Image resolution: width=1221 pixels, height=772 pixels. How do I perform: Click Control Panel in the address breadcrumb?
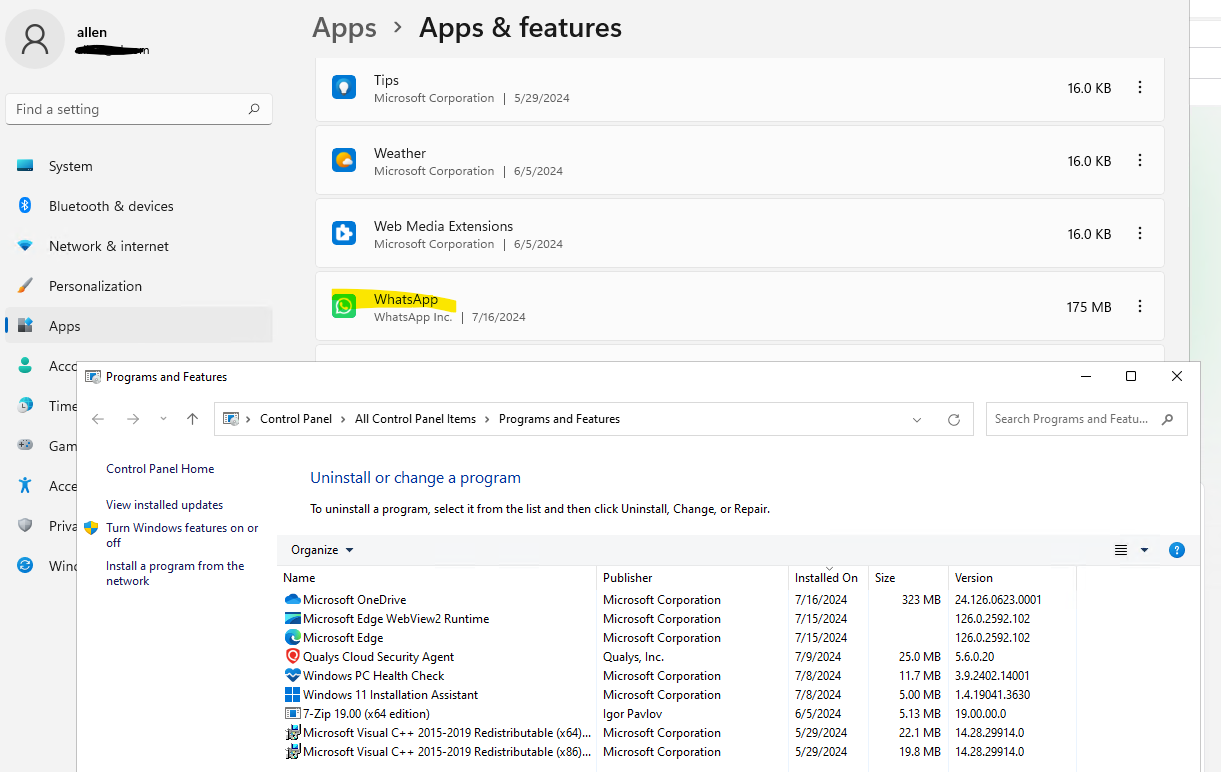tap(296, 419)
